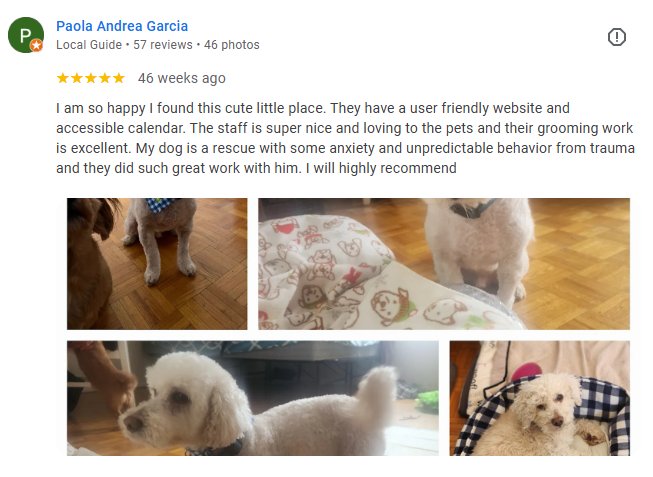
Task: Open side-profile photo of white poodle
Action: tap(253, 398)
